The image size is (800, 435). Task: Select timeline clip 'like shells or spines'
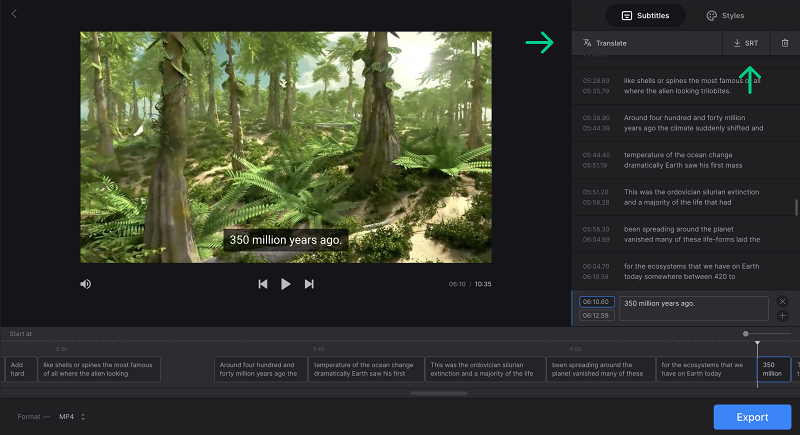coord(99,369)
